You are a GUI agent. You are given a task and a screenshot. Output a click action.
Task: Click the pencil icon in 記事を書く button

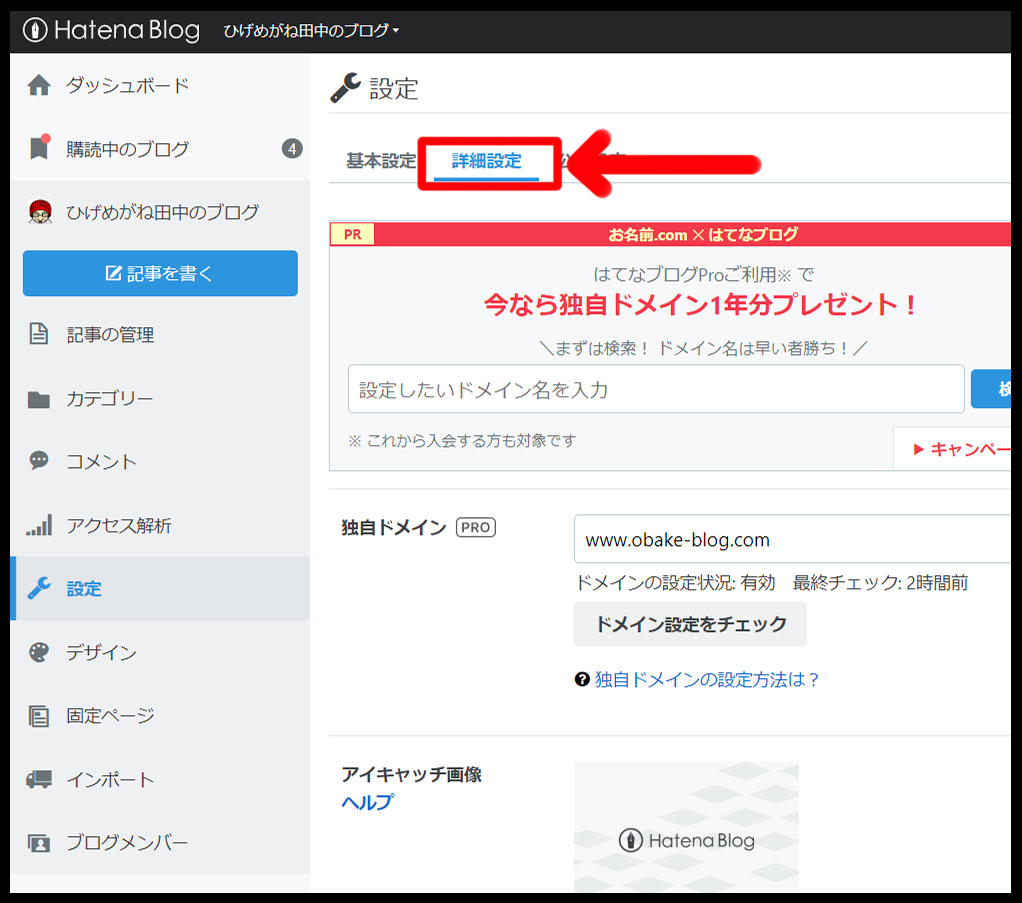tap(113, 273)
